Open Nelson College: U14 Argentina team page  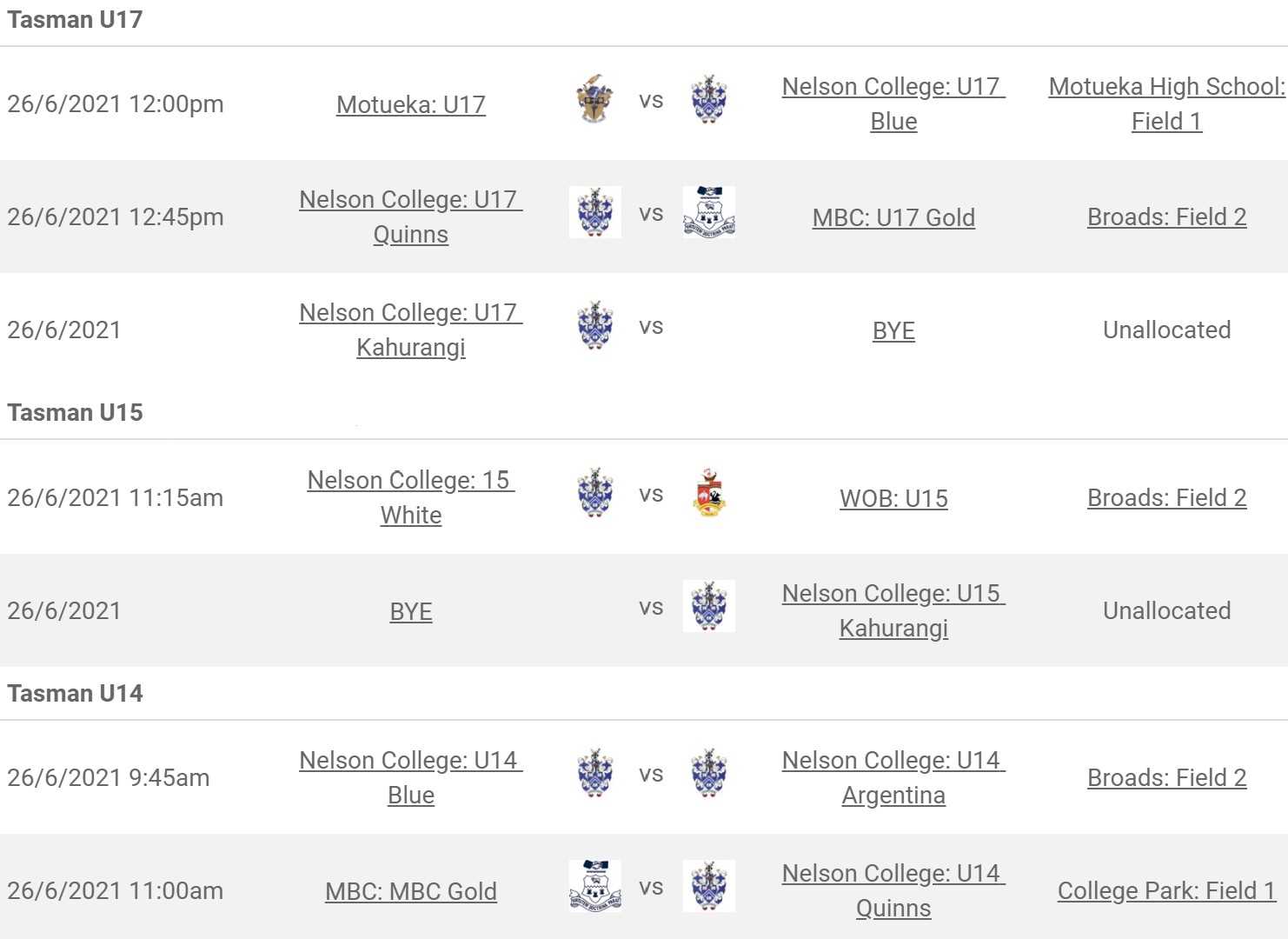pos(893,777)
